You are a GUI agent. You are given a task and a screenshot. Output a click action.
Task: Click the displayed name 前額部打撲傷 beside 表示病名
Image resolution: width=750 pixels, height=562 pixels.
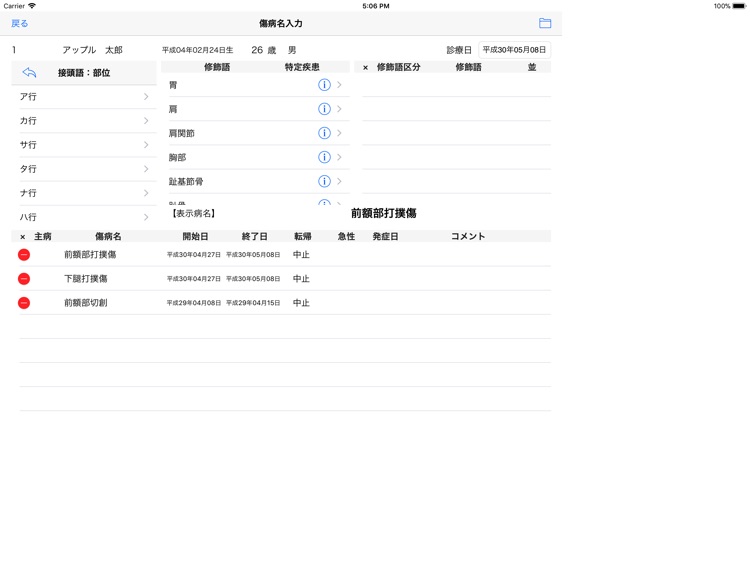(x=384, y=213)
